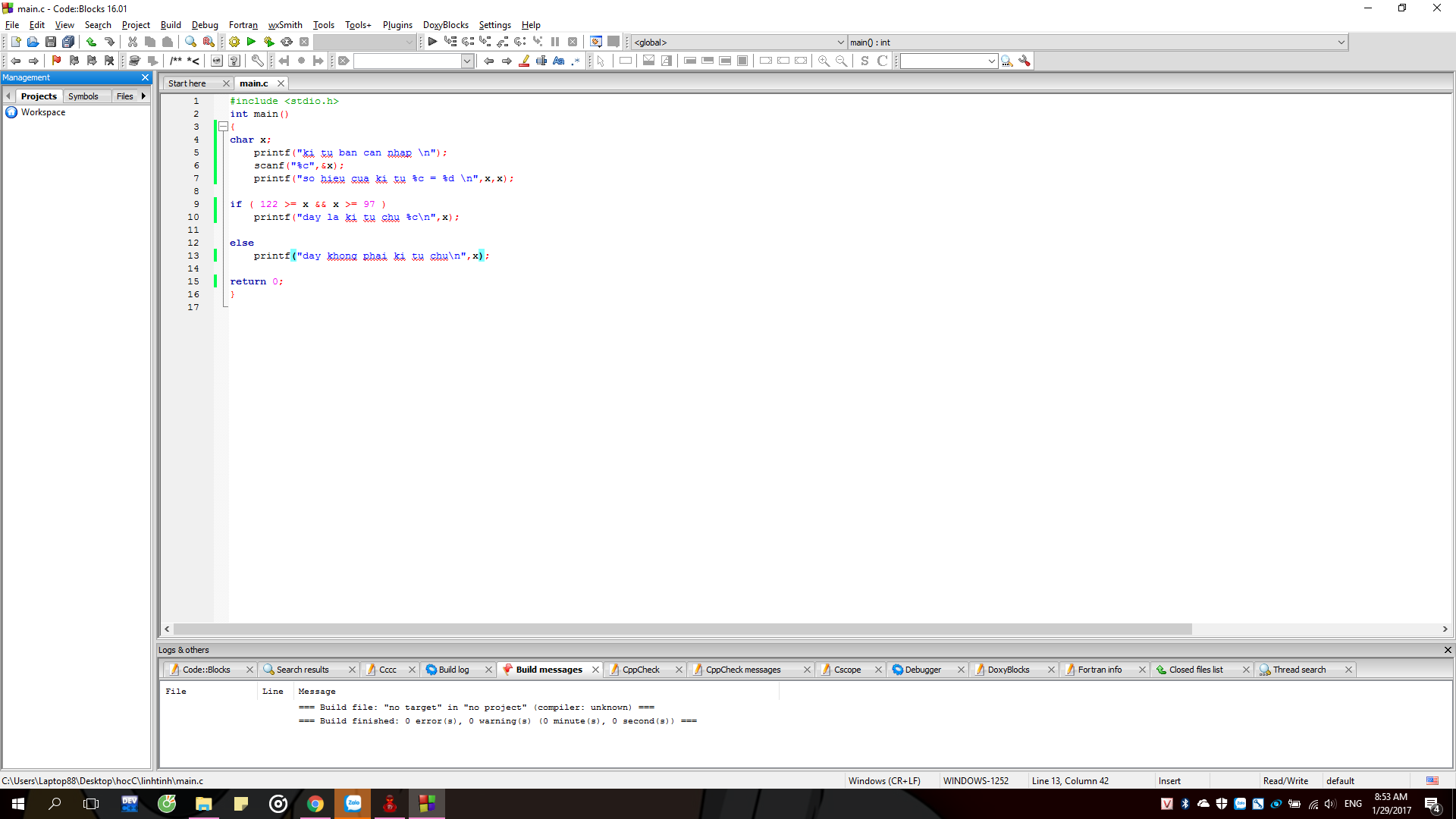Toggle the regex search option
The image size is (1456, 819).
[576, 61]
